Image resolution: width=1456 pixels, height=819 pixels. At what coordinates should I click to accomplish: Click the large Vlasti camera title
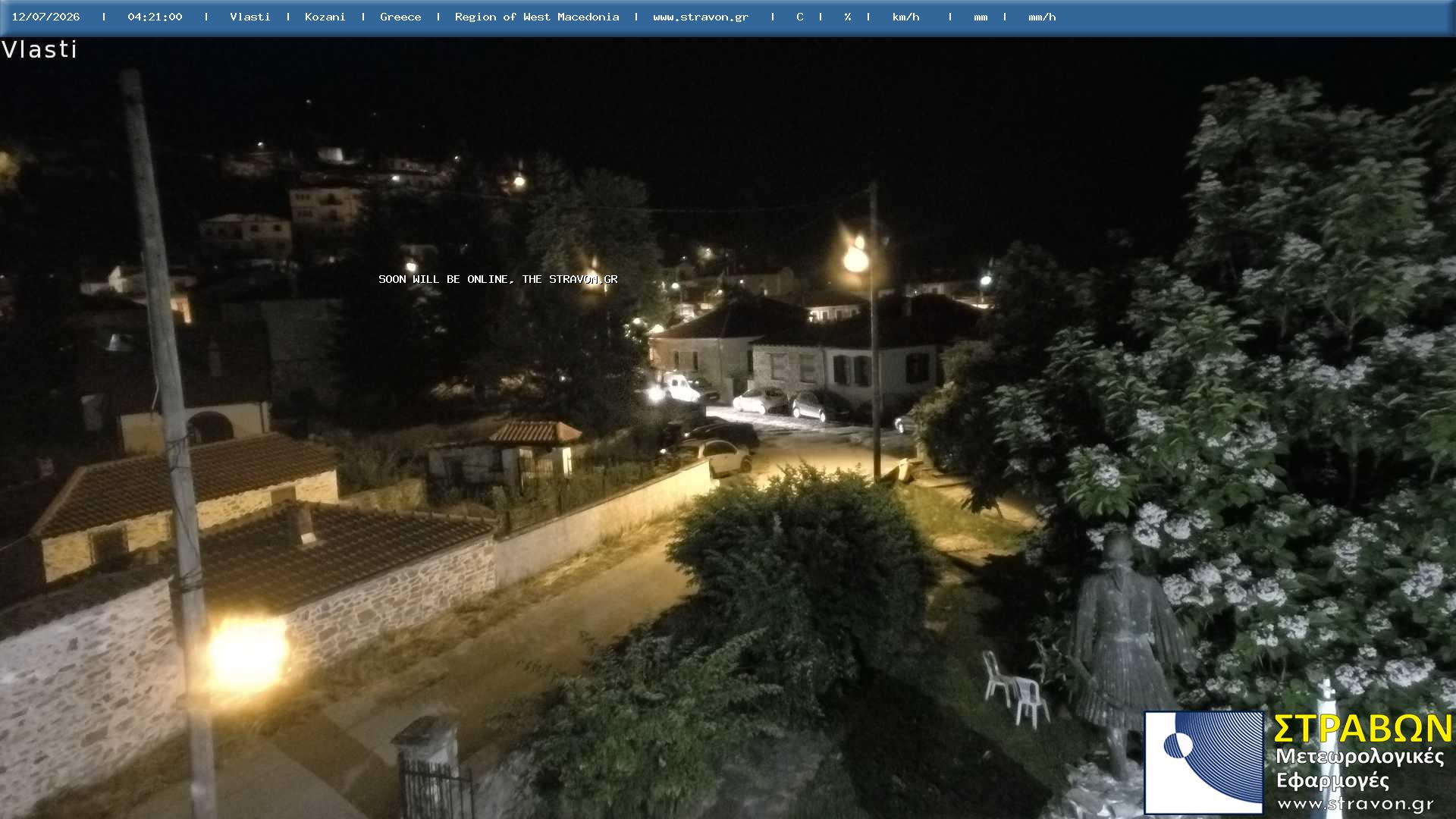[x=39, y=49]
